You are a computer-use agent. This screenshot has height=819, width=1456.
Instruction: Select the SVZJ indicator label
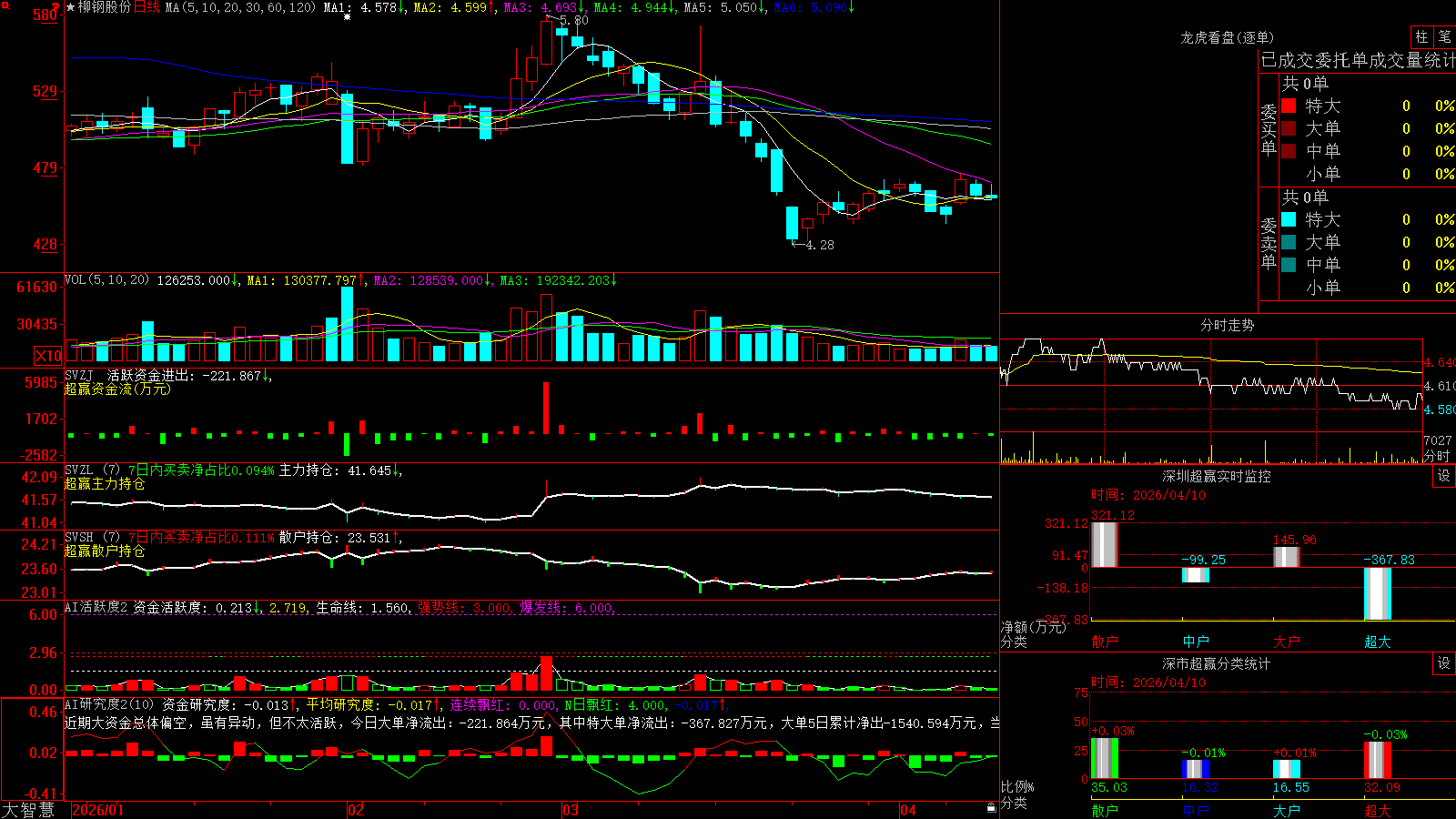[x=79, y=375]
